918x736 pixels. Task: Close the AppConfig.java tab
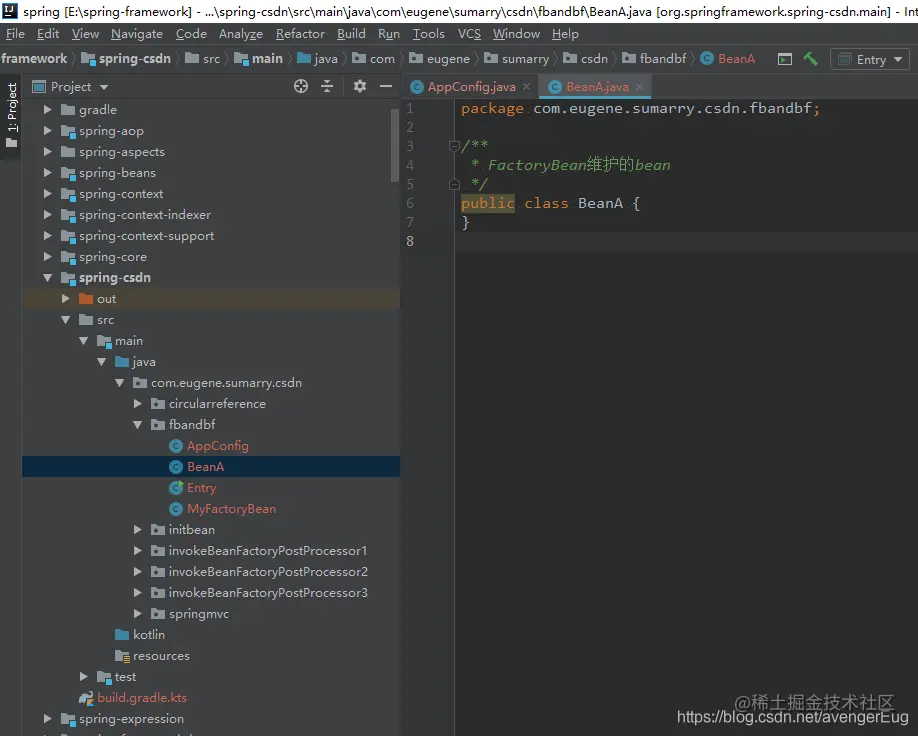(x=526, y=87)
